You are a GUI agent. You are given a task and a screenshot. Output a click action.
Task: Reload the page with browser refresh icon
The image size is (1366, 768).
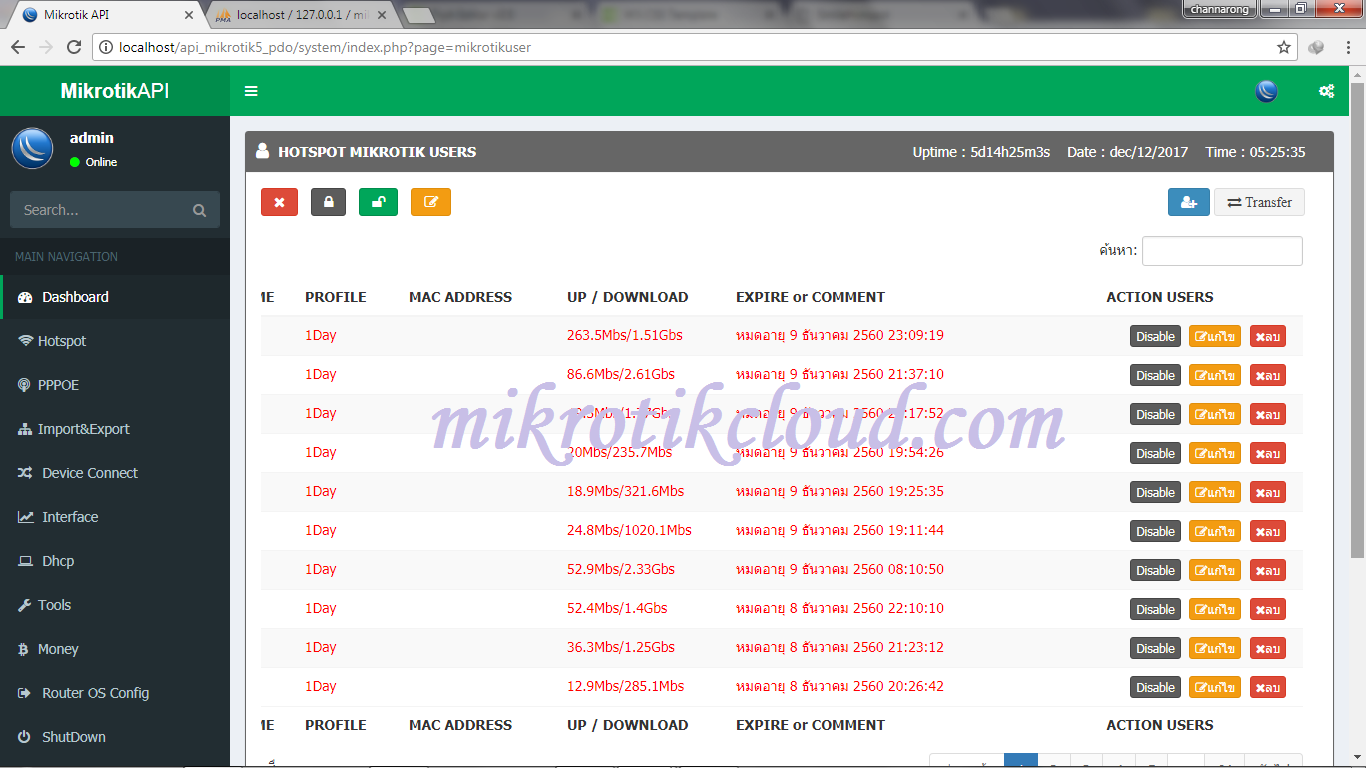point(73,47)
